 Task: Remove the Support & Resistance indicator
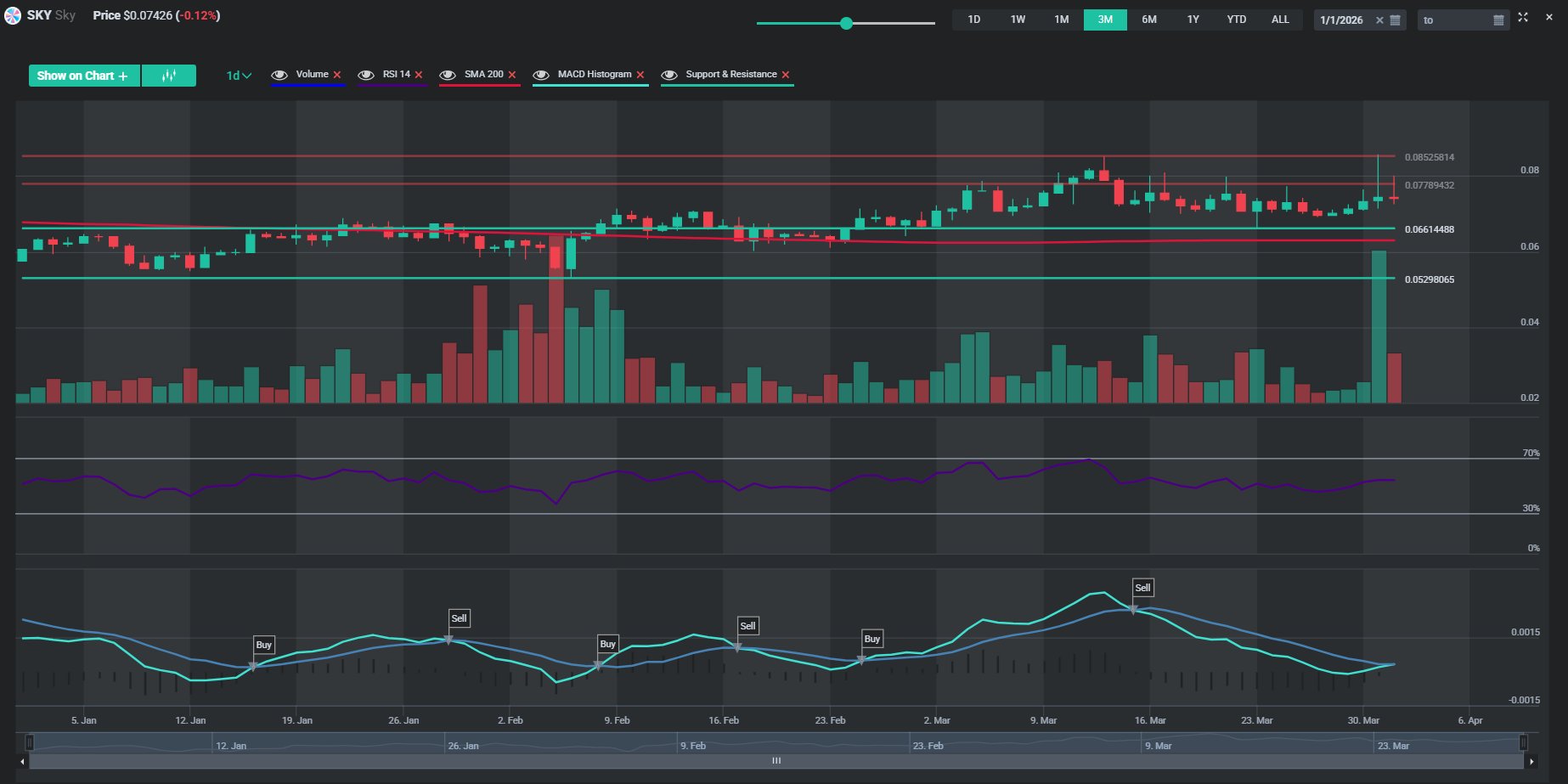coord(786,75)
